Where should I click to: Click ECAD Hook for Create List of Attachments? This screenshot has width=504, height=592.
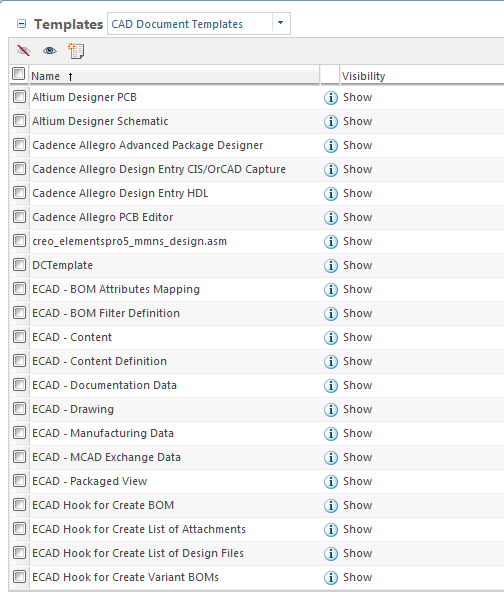point(139,529)
